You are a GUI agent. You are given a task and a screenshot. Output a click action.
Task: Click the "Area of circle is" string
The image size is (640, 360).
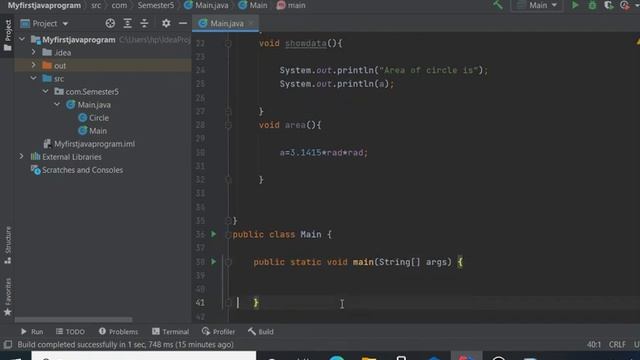point(428,70)
